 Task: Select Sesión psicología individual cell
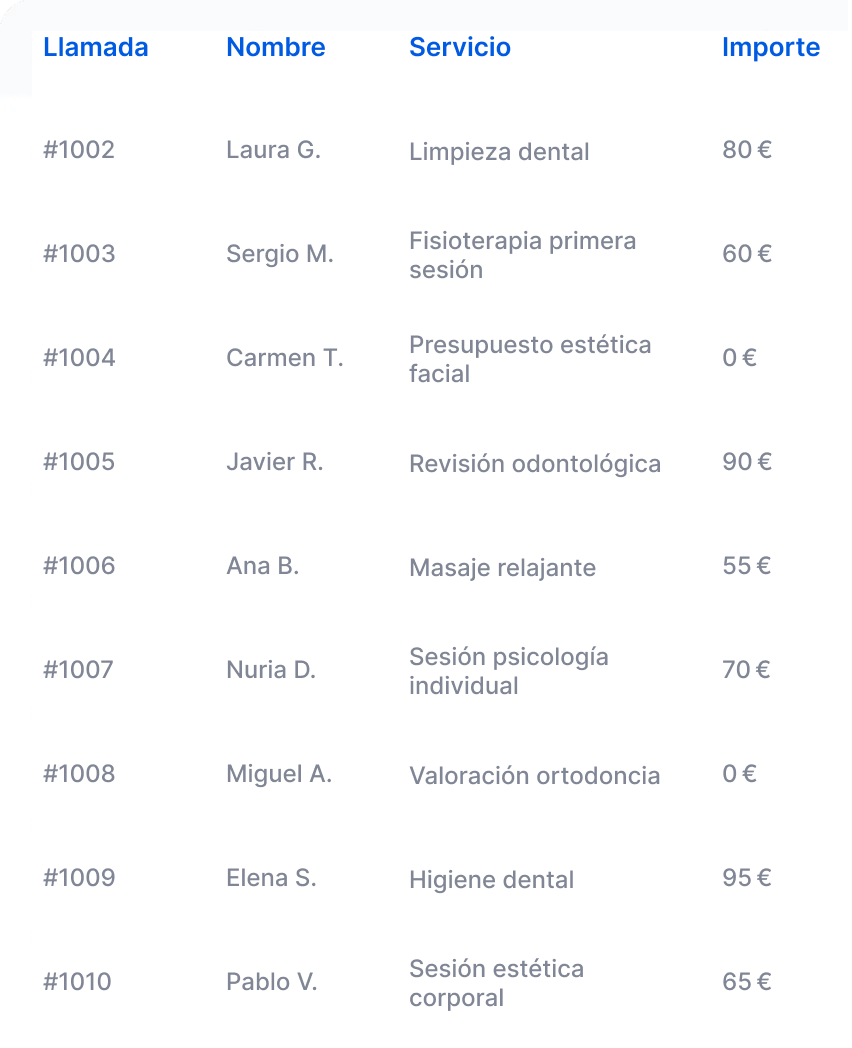pos(509,671)
